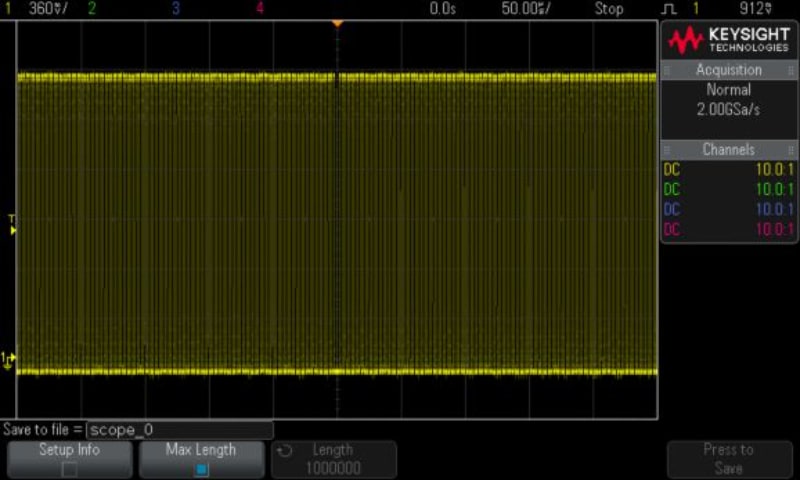This screenshot has width=800, height=480.
Task: Select the green DC channel 2 coupling
Action: (x=672, y=189)
